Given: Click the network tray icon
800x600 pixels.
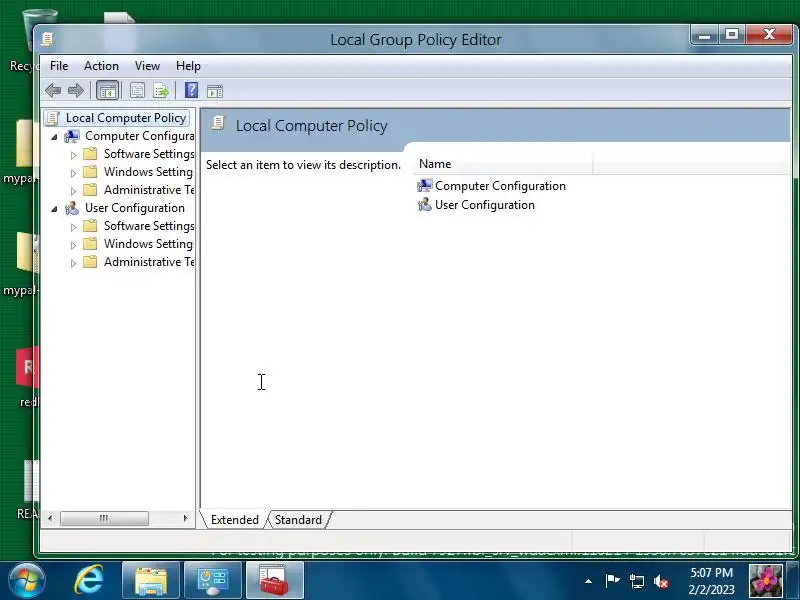Looking at the screenshot, I should click(x=636, y=581).
